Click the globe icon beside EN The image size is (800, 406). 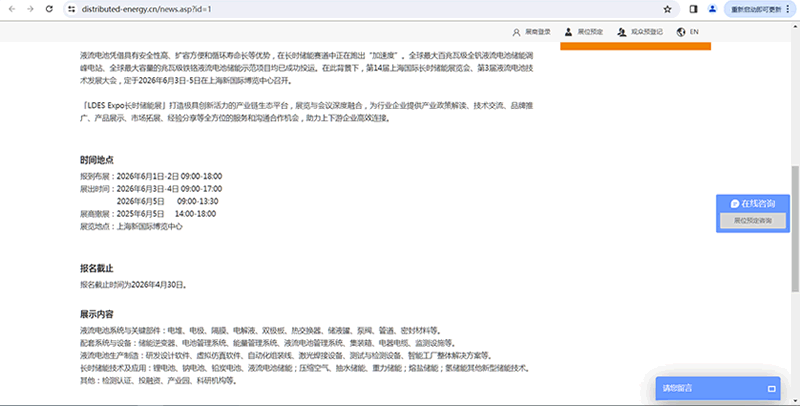(680, 32)
